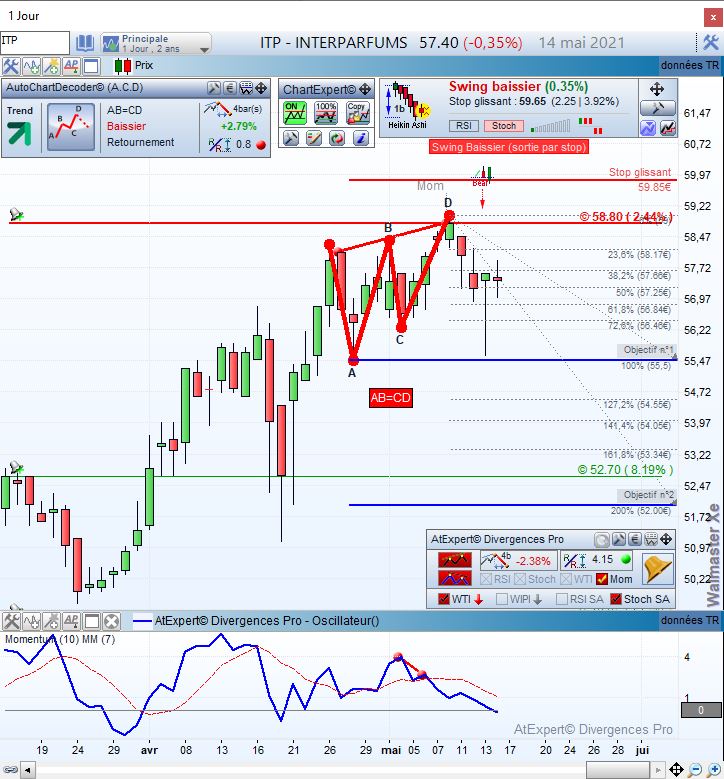
Task: Click the Divergences Pro golden bell alert
Action: (x=657, y=569)
